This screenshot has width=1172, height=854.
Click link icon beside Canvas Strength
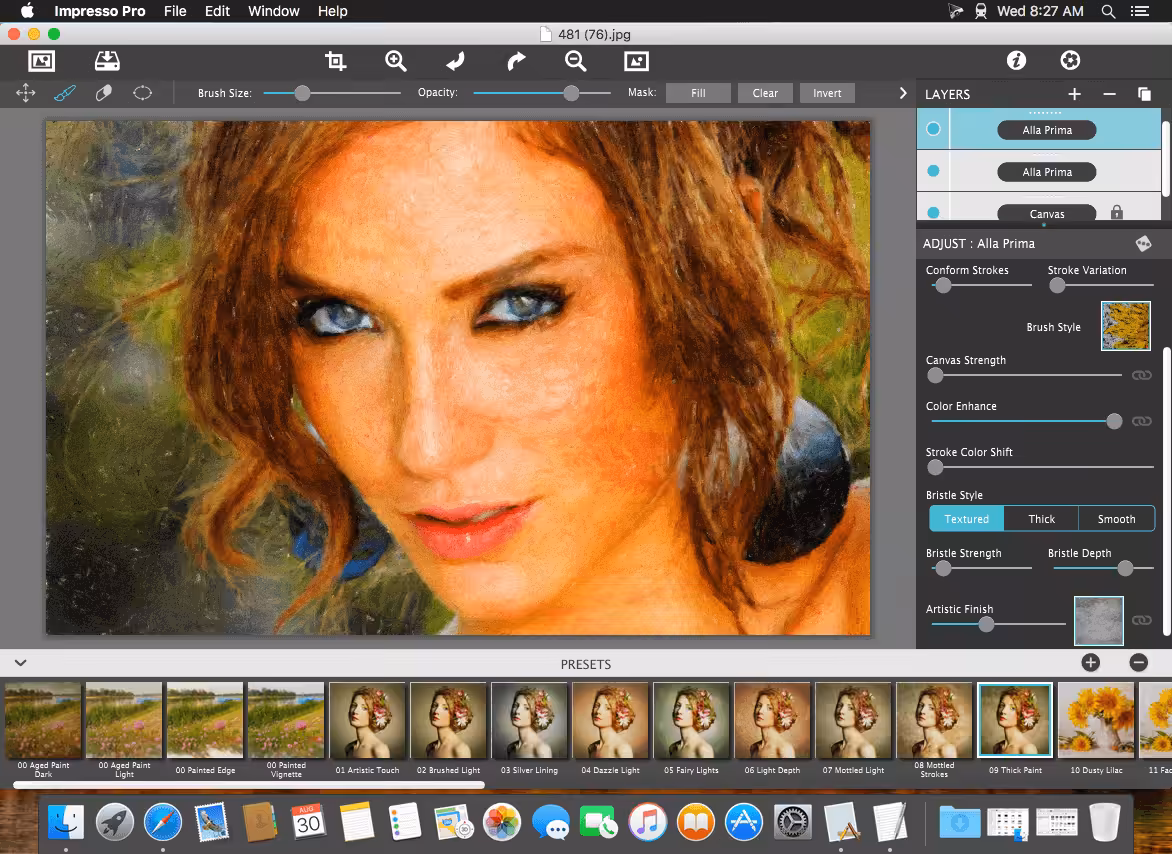(x=1141, y=375)
